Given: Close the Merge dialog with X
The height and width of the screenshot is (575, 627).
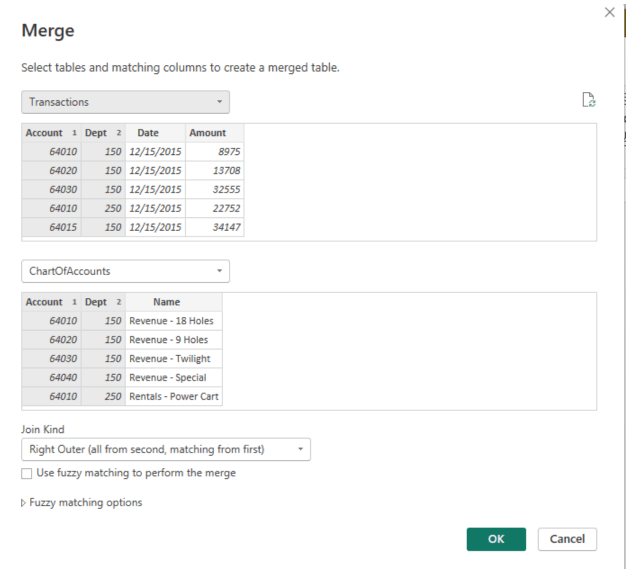Looking at the screenshot, I should coord(610,12).
